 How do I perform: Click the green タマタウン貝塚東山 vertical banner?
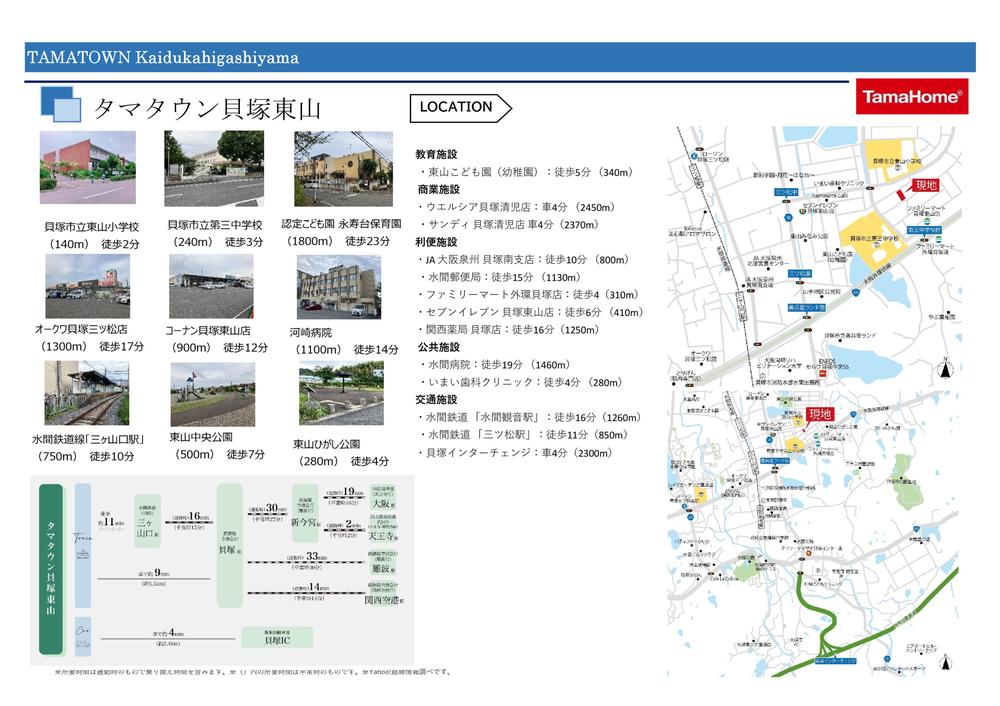coord(51,571)
